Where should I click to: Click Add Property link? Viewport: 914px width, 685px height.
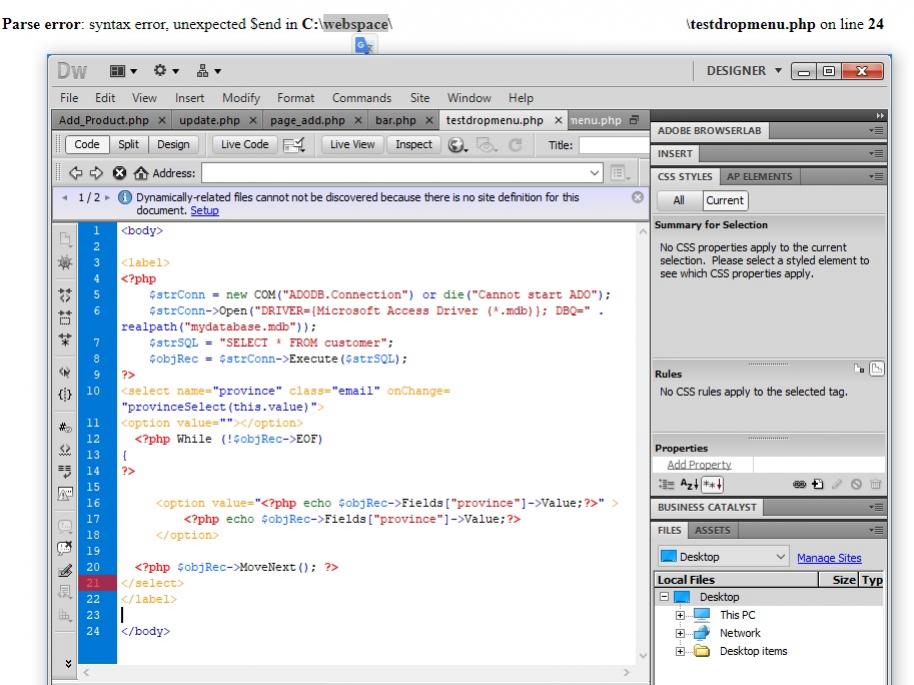pyautogui.click(x=699, y=465)
